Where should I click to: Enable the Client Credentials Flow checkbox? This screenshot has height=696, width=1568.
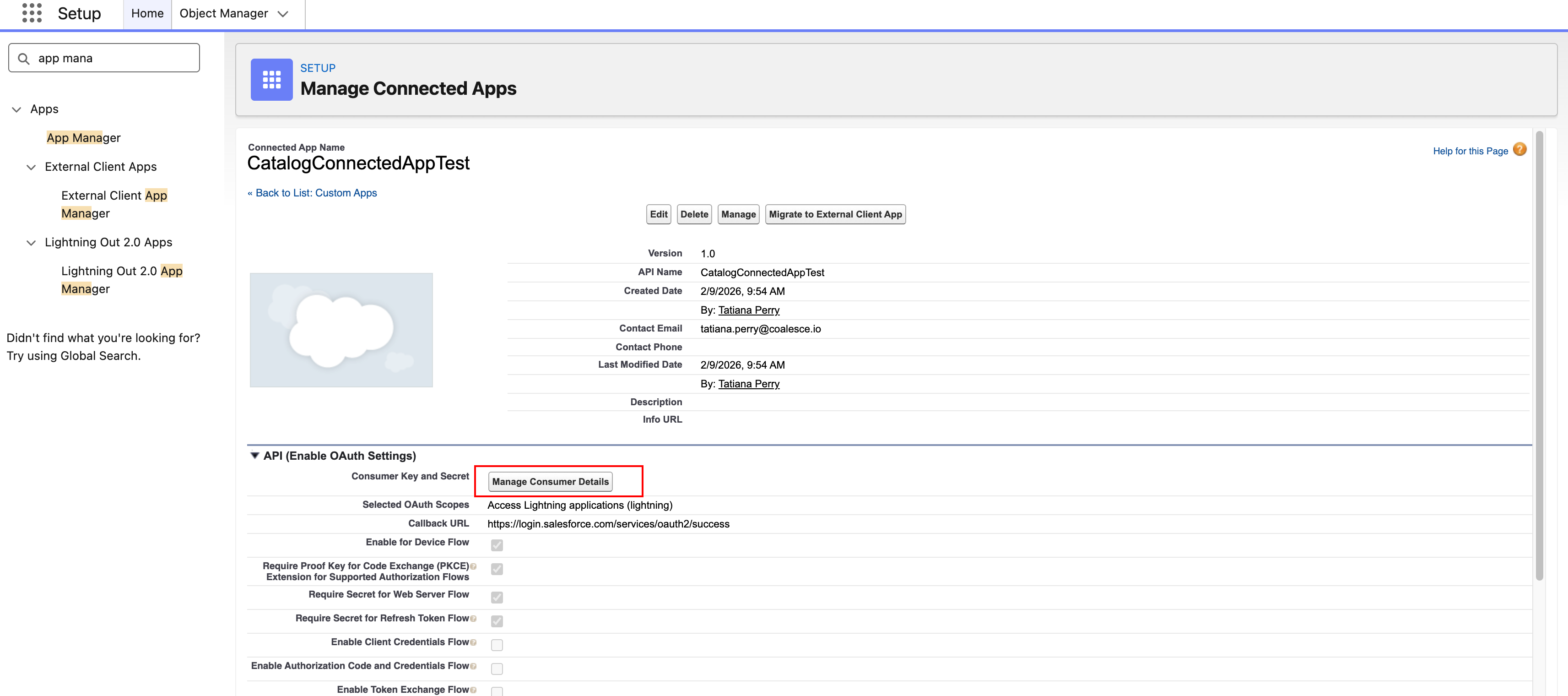[x=497, y=644]
